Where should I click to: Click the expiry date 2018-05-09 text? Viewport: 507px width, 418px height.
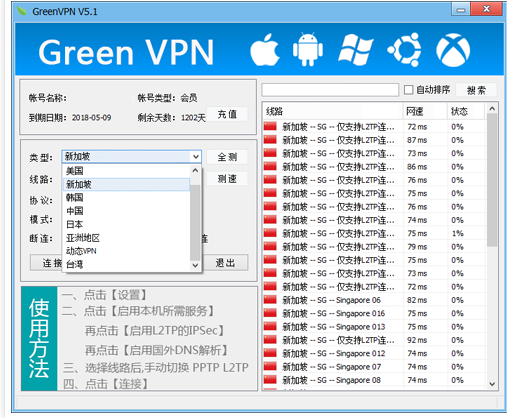point(92,118)
